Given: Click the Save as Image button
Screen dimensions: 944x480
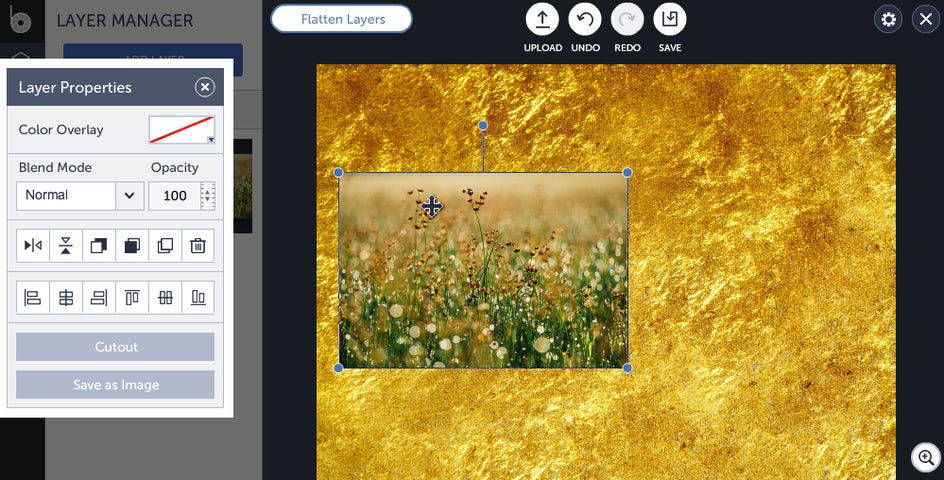Looking at the screenshot, I should 115,385.
